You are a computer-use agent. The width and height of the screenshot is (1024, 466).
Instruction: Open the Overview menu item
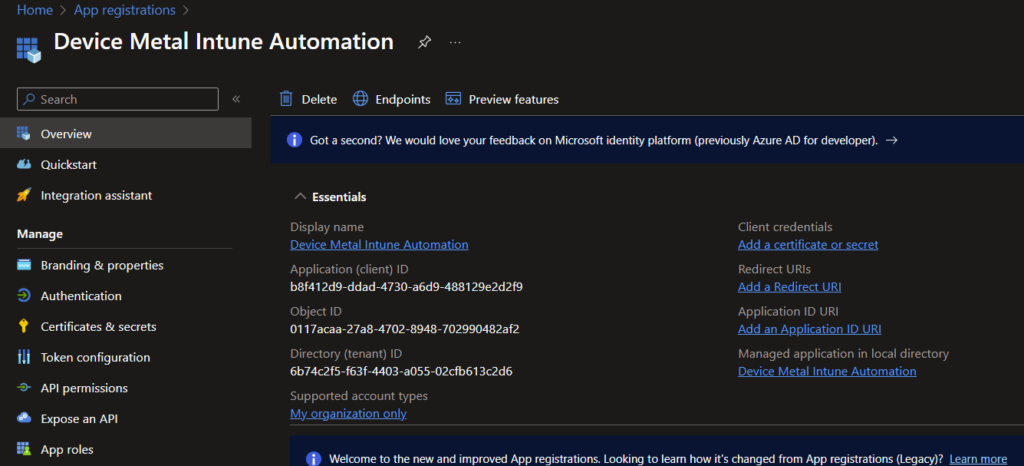point(125,134)
